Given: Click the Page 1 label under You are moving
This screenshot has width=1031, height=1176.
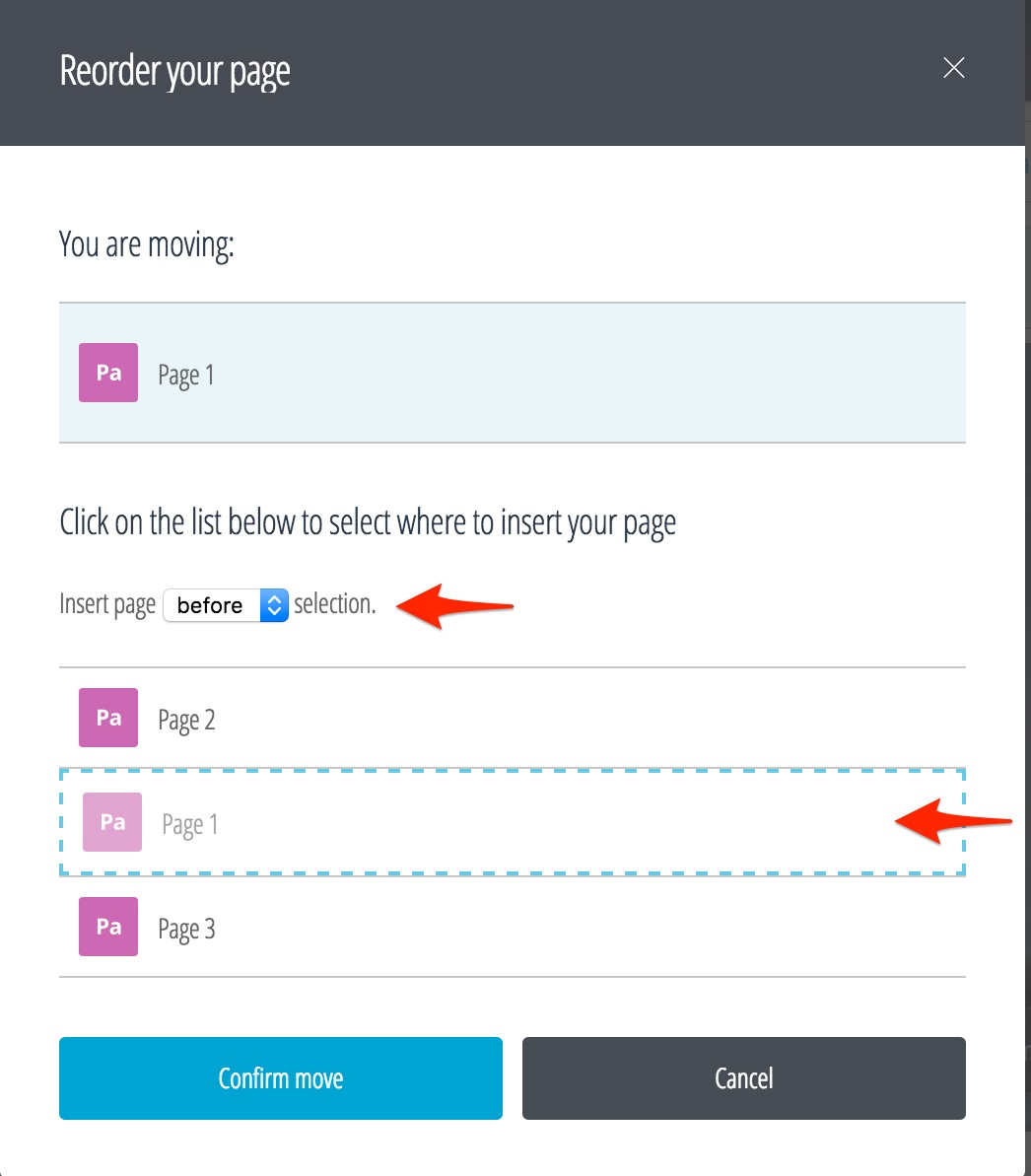Looking at the screenshot, I should [186, 376].
